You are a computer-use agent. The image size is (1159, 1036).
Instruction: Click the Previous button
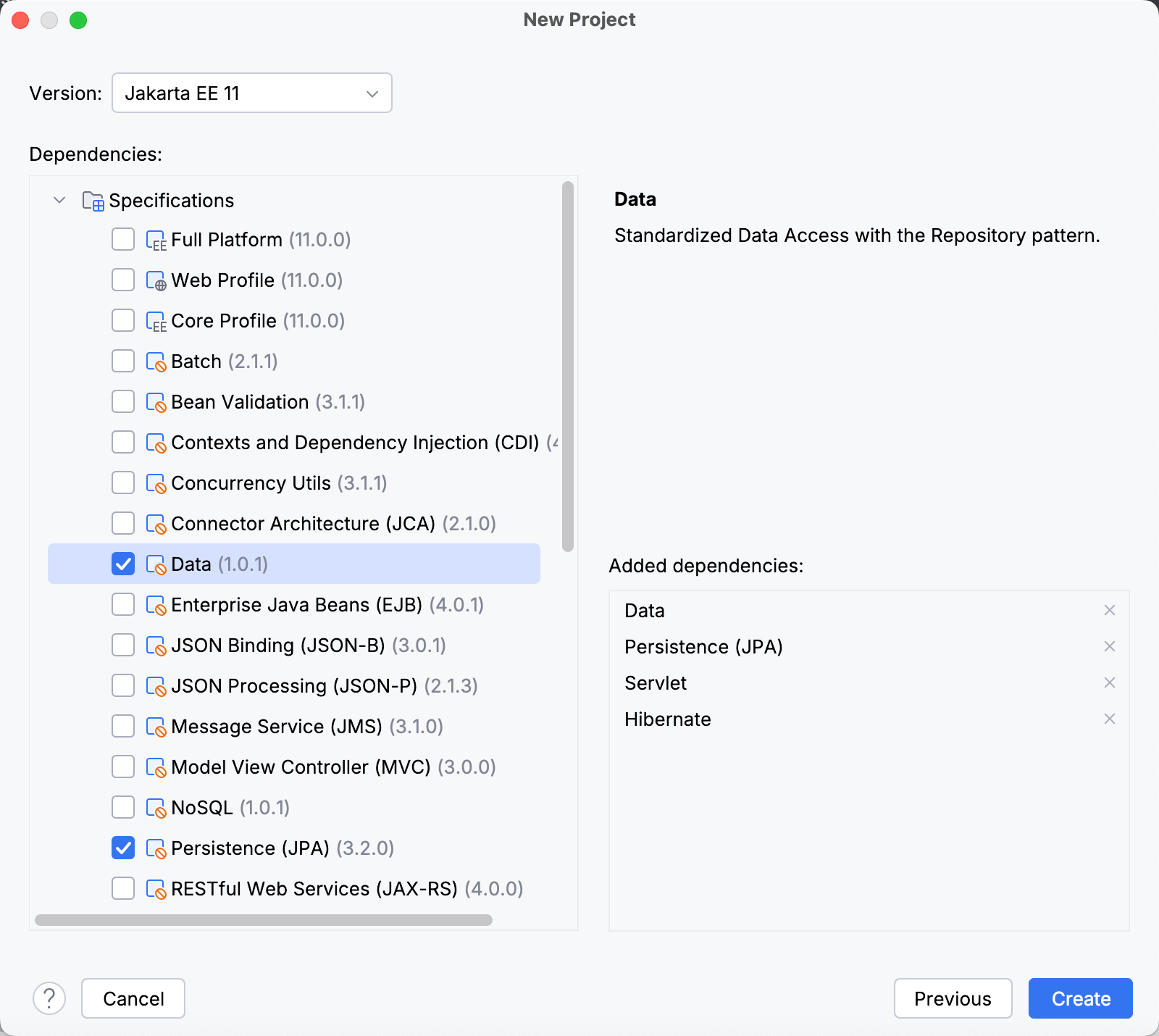point(953,998)
